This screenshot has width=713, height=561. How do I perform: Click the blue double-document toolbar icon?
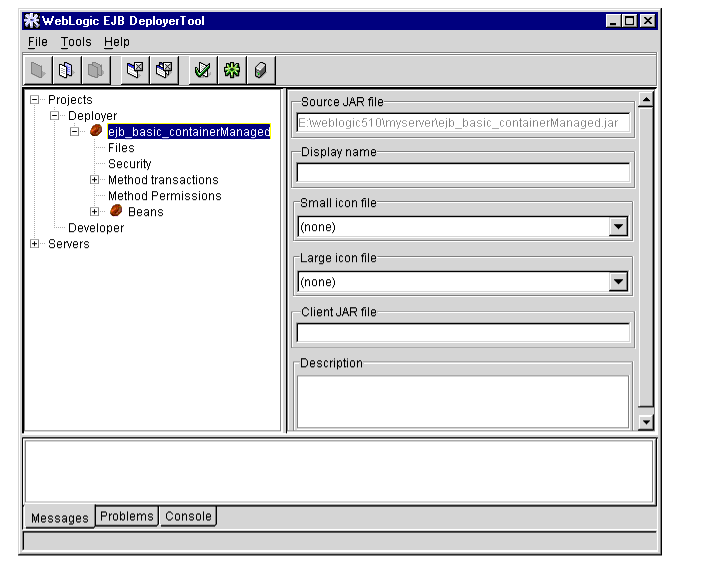66,70
